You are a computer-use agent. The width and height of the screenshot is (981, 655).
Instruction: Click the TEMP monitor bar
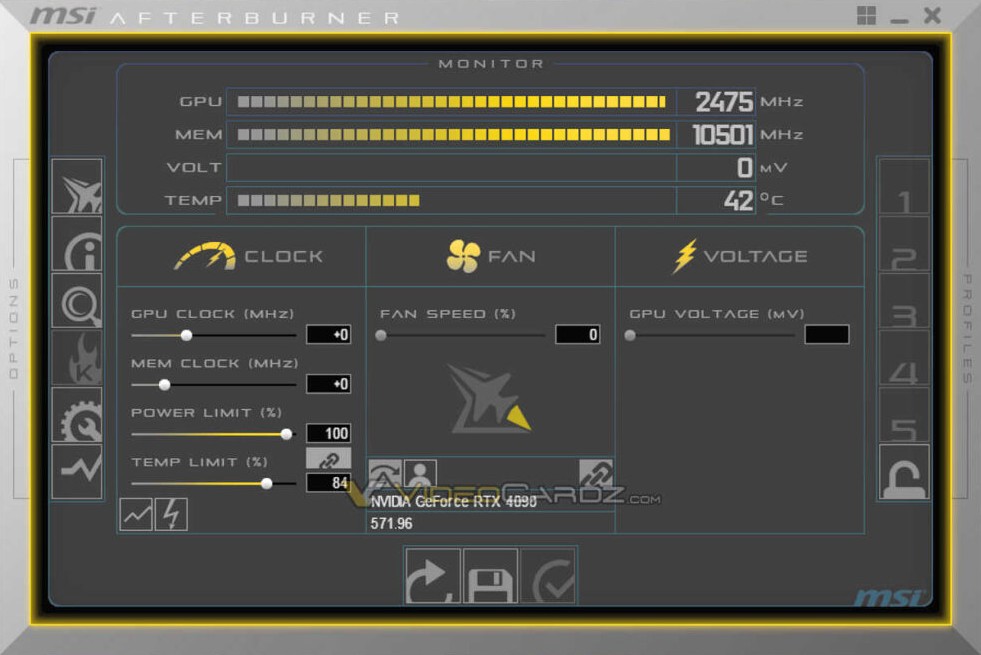point(451,200)
